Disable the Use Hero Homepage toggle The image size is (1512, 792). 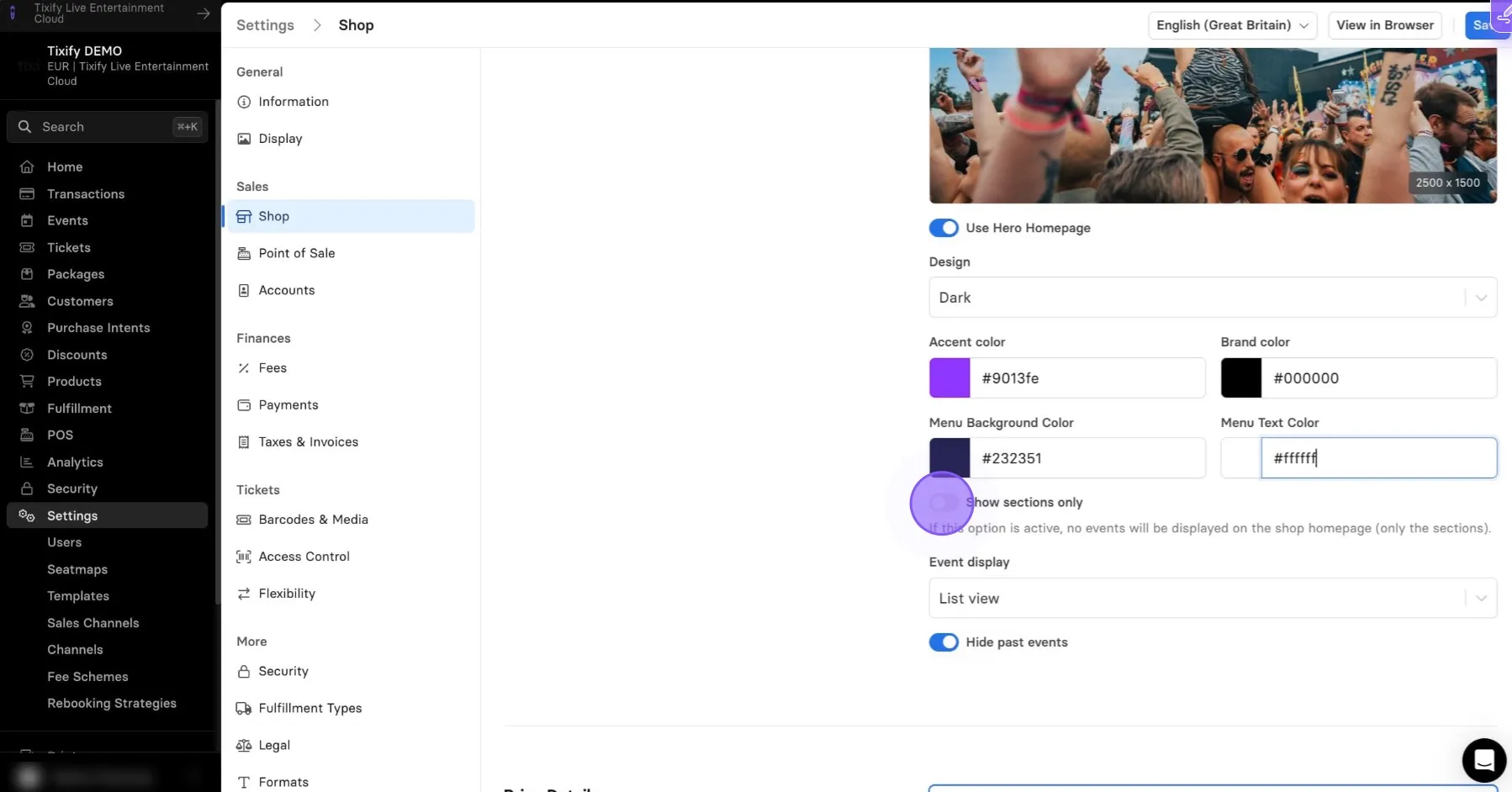point(944,228)
